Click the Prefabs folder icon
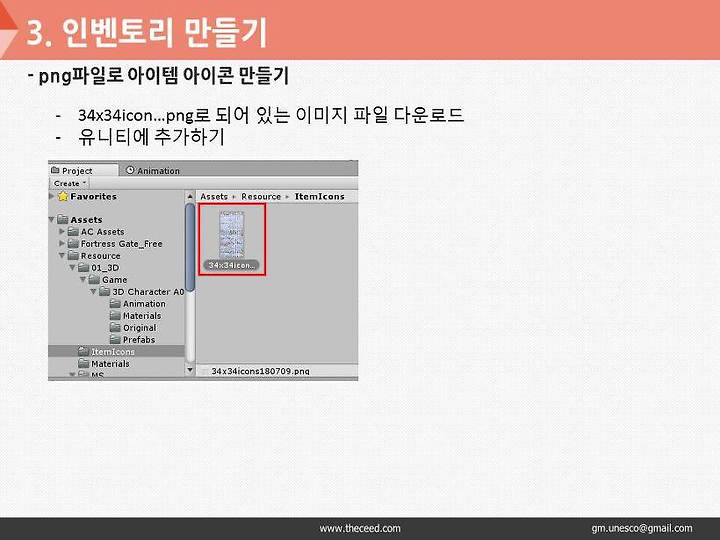The image size is (720, 540). point(115,339)
